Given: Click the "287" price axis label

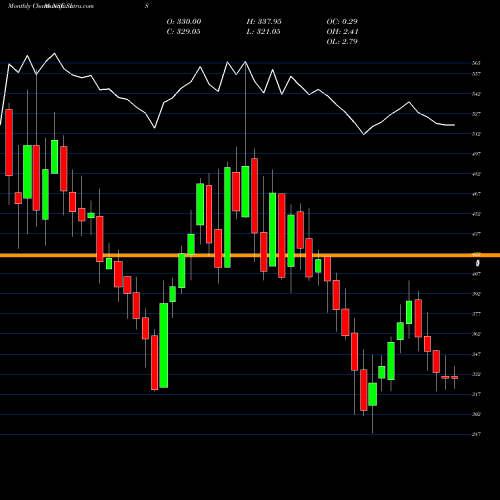Looking at the screenshot, I should point(476,434).
